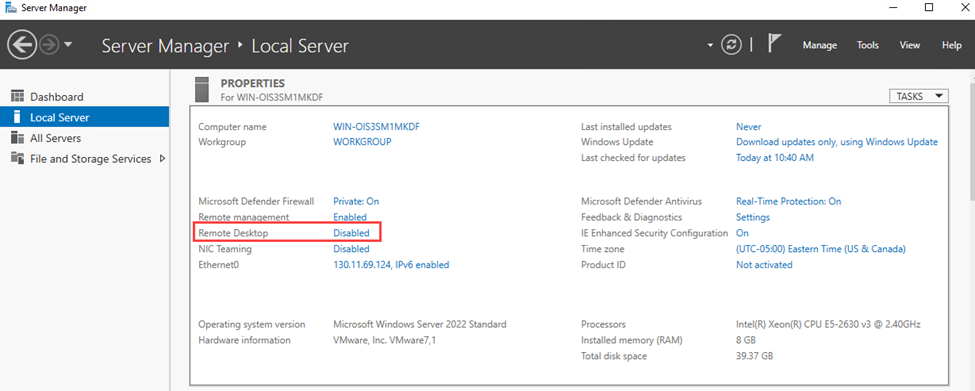
Task: Click the refresh icon in header
Action: pos(731,45)
